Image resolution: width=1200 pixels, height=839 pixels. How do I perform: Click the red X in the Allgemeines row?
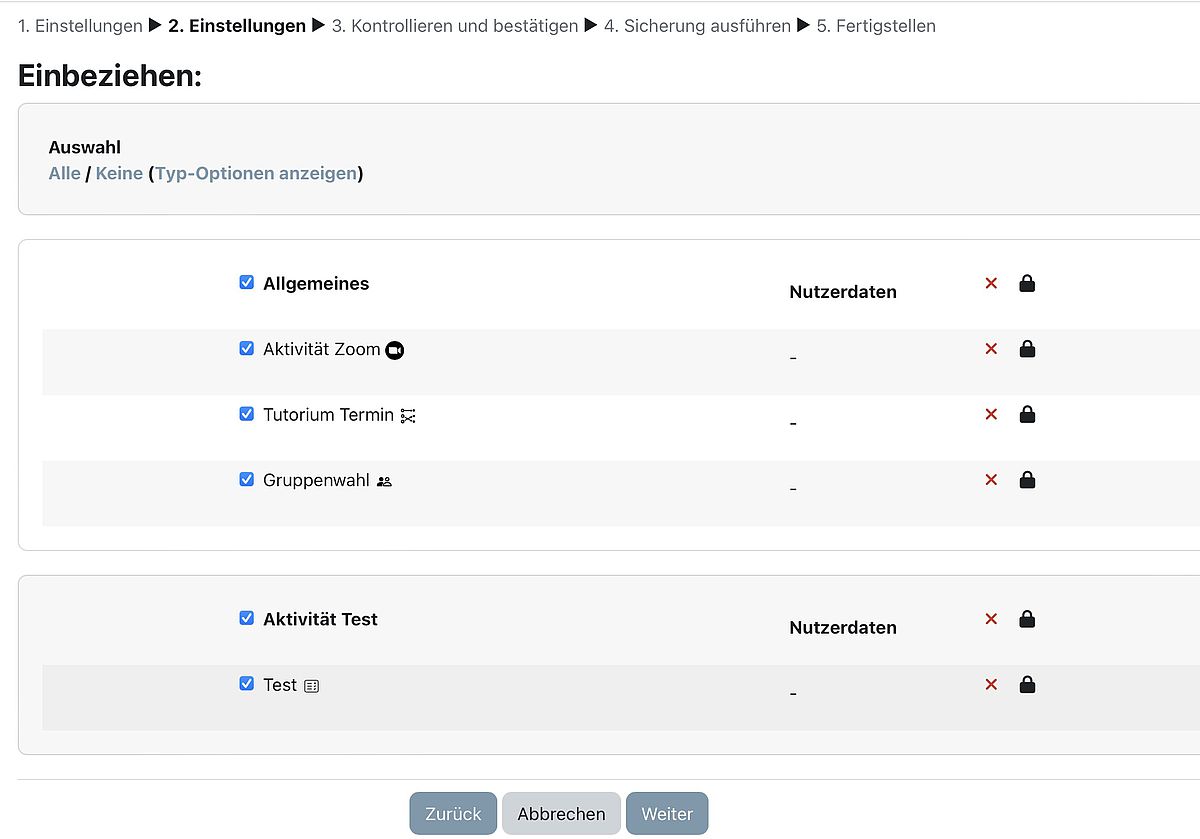pyautogui.click(x=991, y=283)
